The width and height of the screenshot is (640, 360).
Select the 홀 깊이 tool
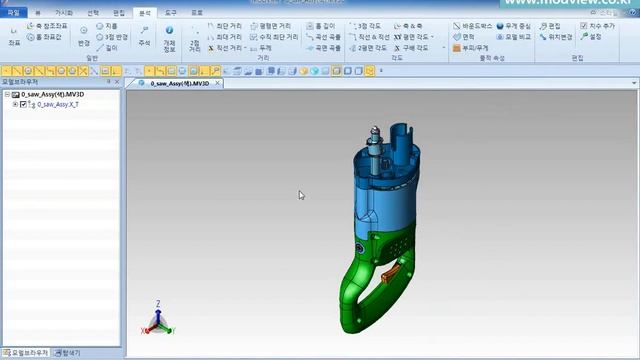[321, 26]
